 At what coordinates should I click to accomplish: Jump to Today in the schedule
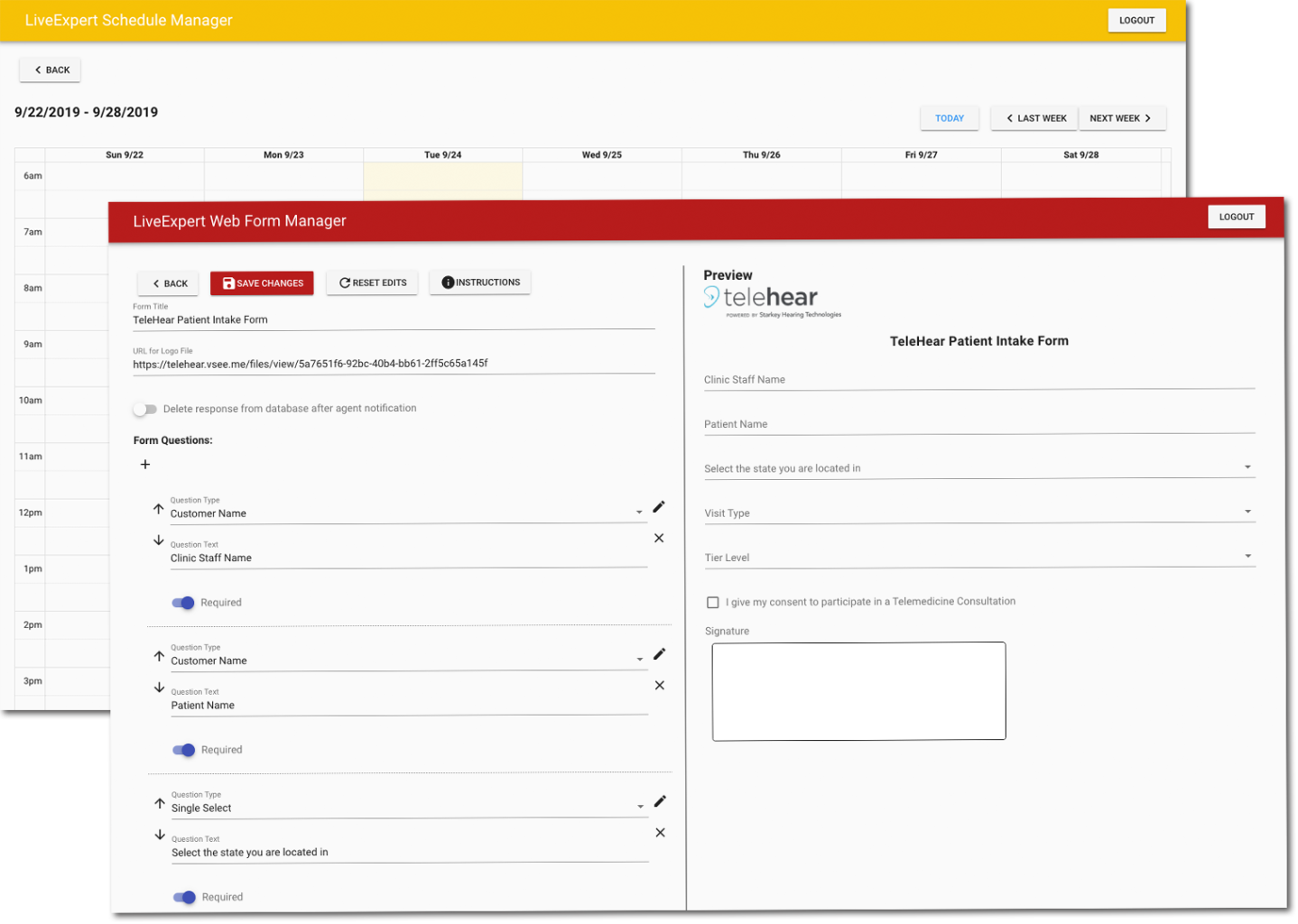tap(950, 118)
